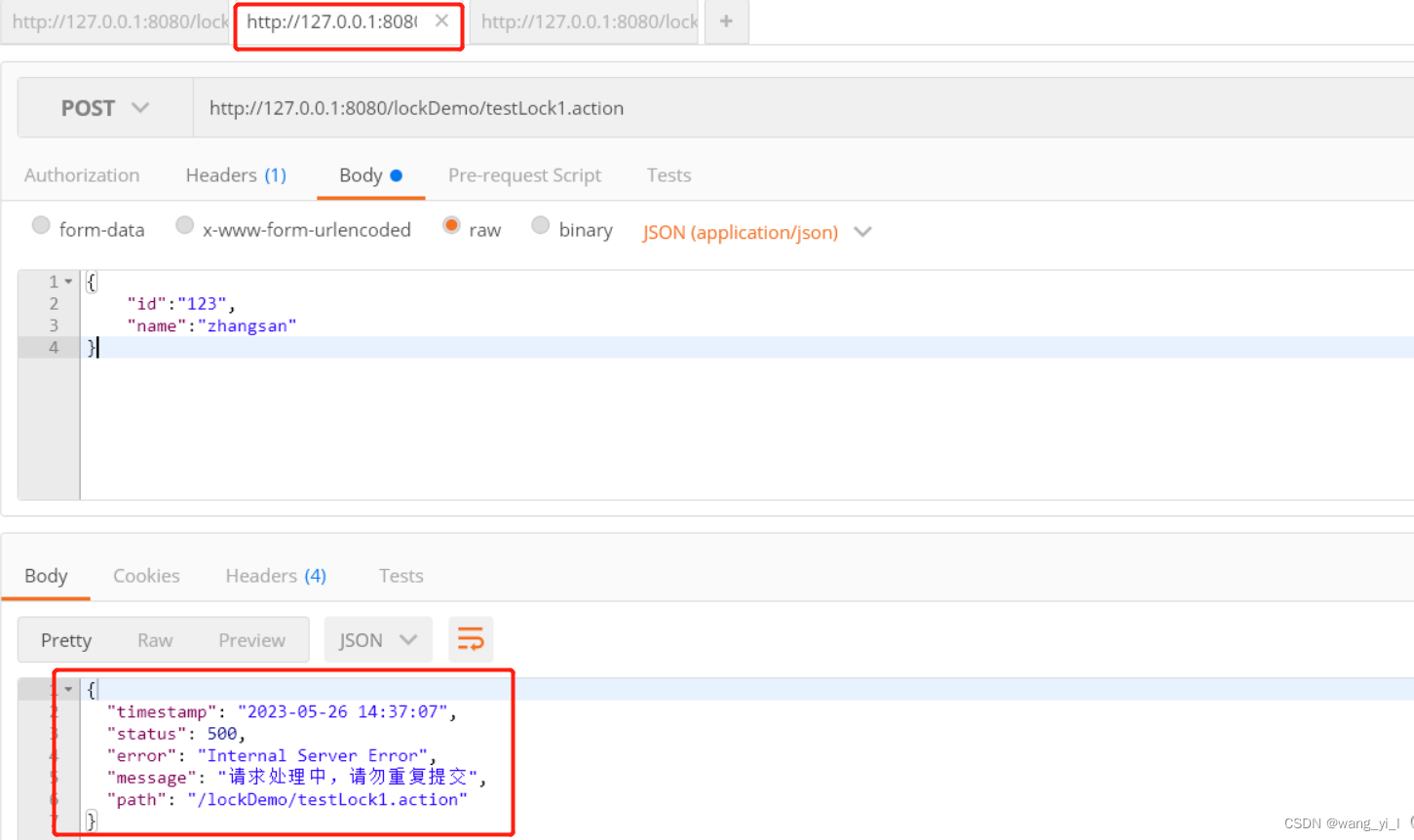
Task: Click the "path" value in response
Action: pyautogui.click(x=327, y=799)
